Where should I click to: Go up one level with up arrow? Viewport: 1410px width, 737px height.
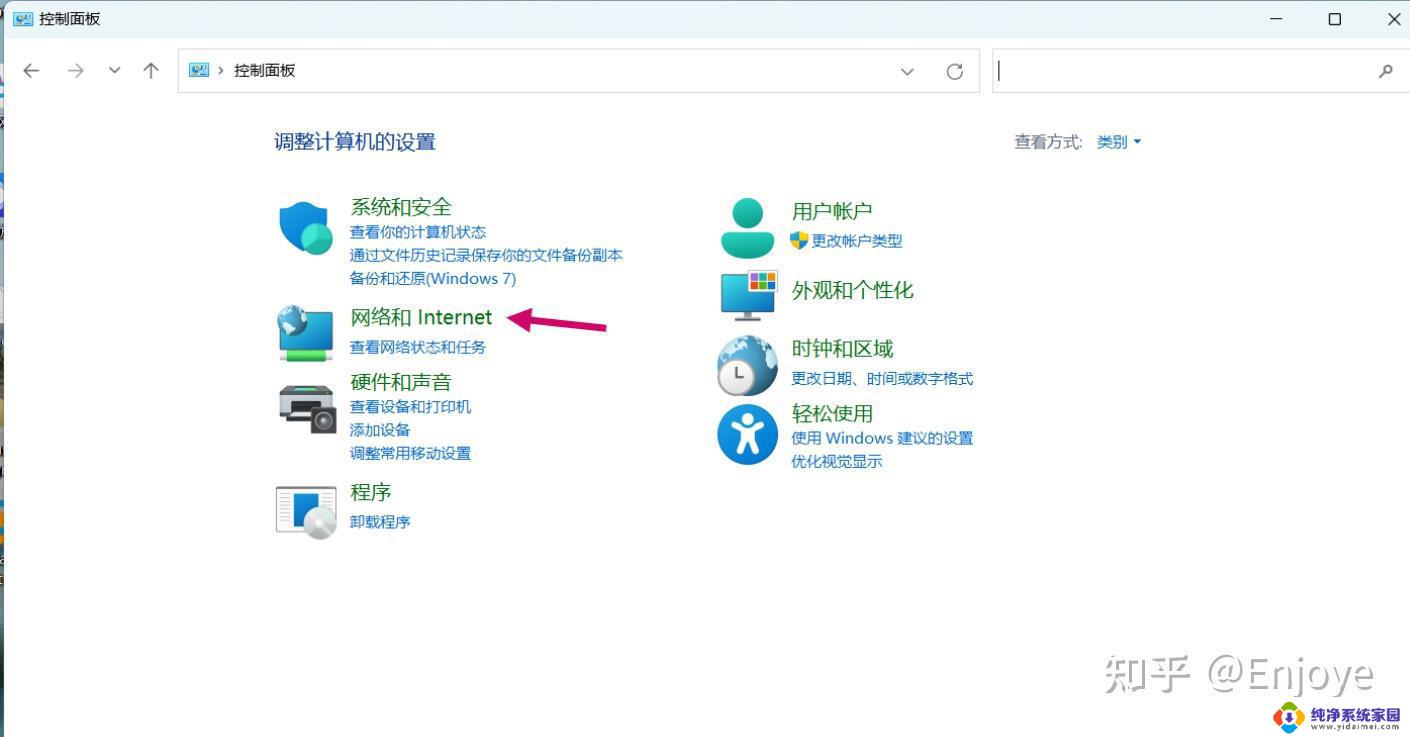click(151, 71)
